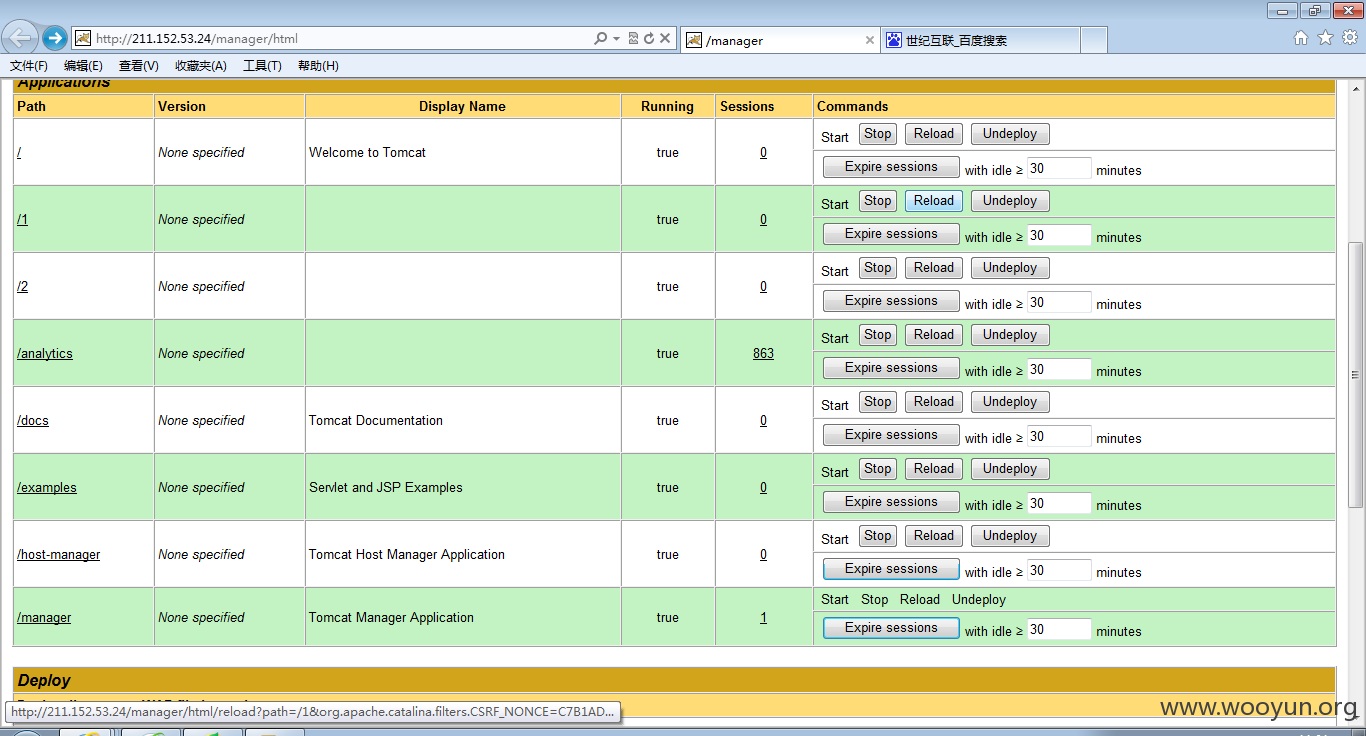View 863 sessions for /analytics

point(763,354)
